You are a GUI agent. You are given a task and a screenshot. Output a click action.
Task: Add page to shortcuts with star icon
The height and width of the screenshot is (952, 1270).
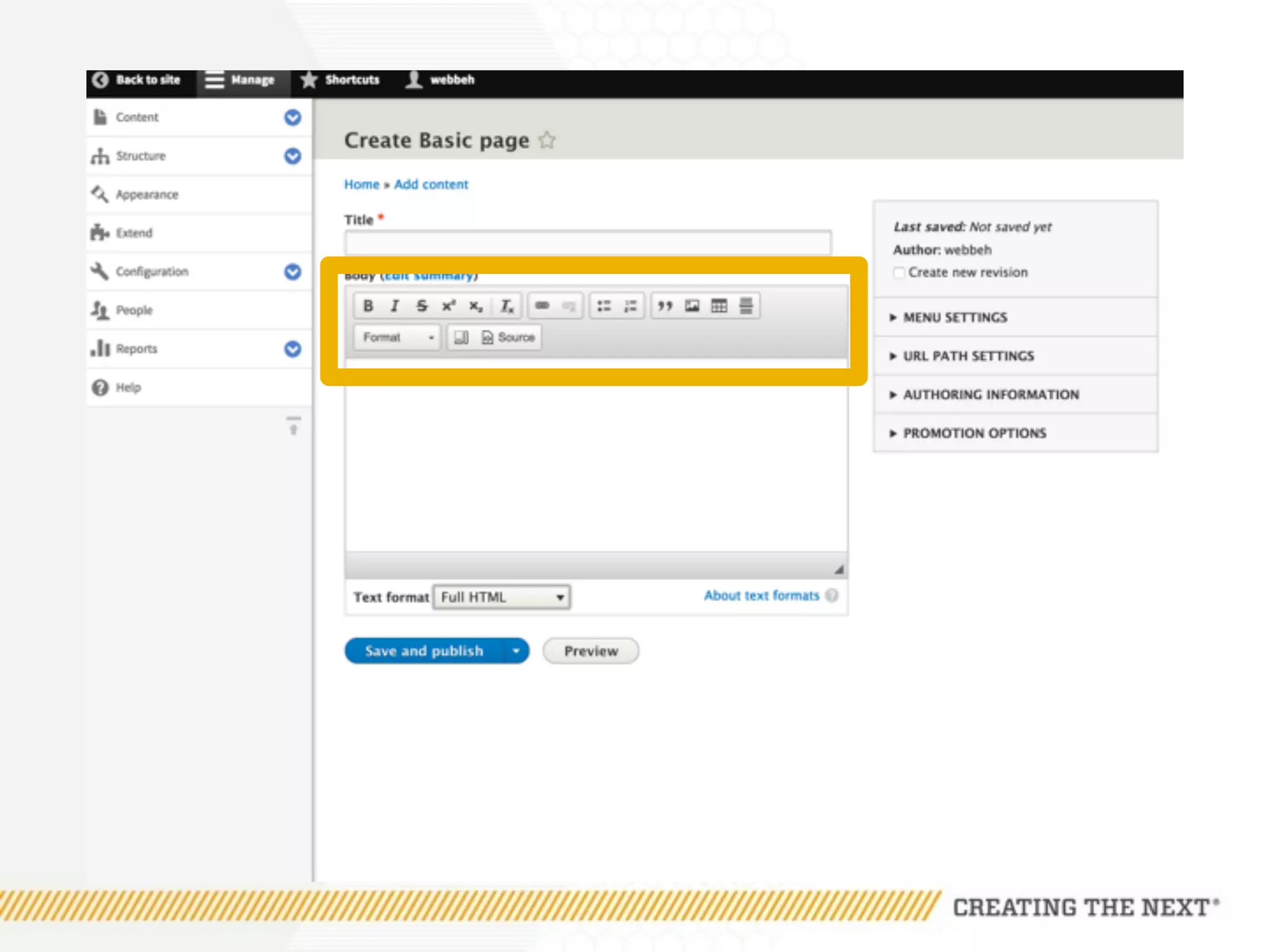(547, 140)
